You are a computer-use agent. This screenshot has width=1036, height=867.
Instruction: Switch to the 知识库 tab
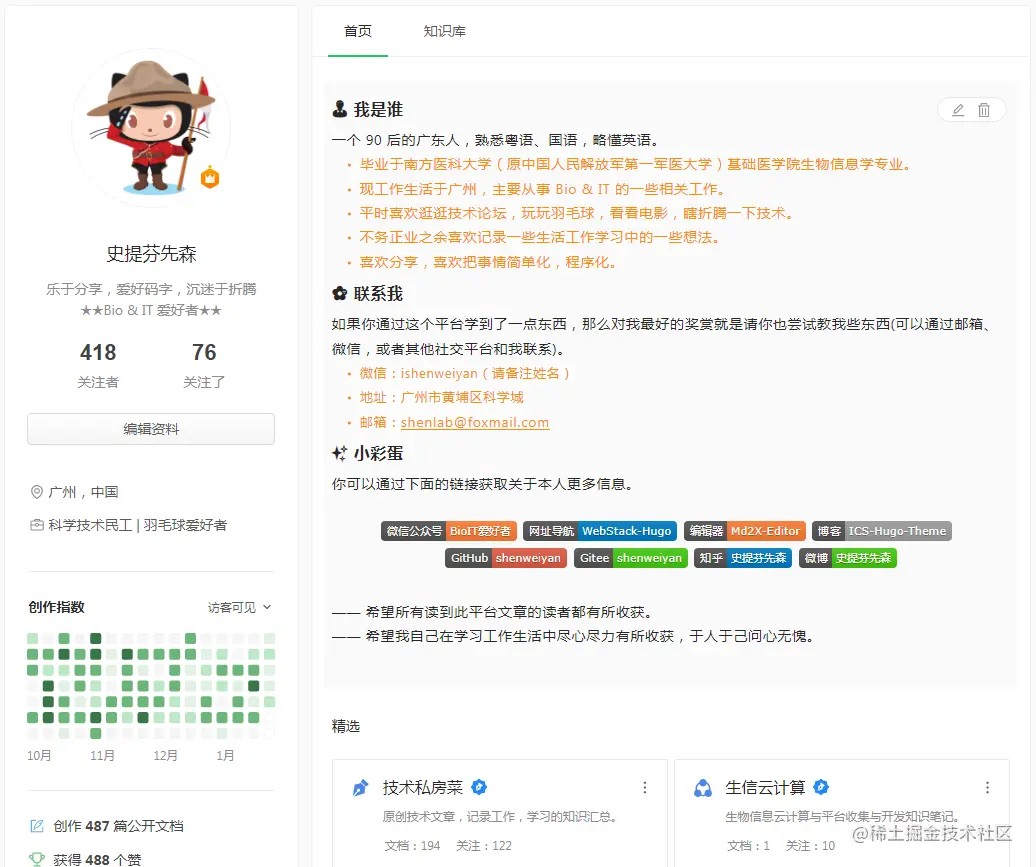coord(445,31)
